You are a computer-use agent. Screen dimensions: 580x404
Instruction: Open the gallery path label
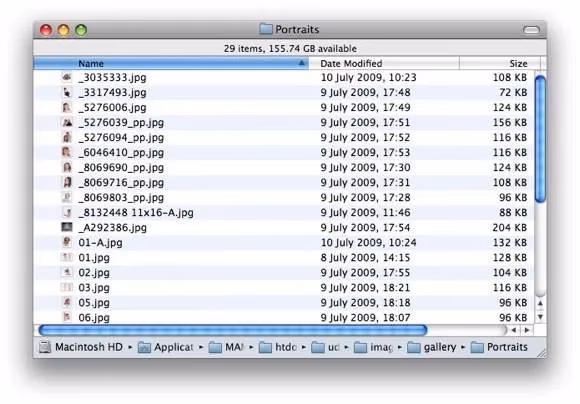tap(440, 347)
